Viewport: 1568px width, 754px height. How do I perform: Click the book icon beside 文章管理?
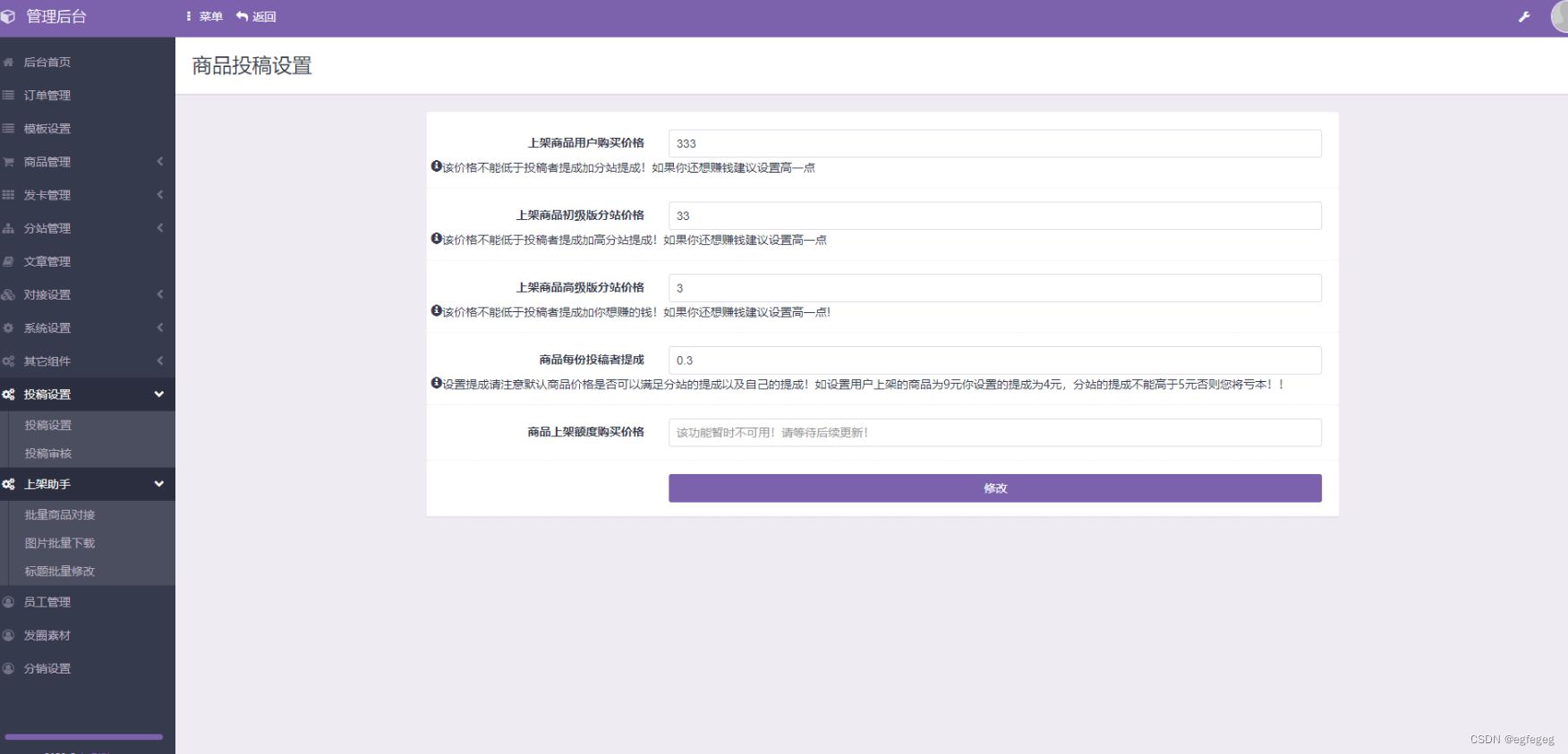pos(8,261)
